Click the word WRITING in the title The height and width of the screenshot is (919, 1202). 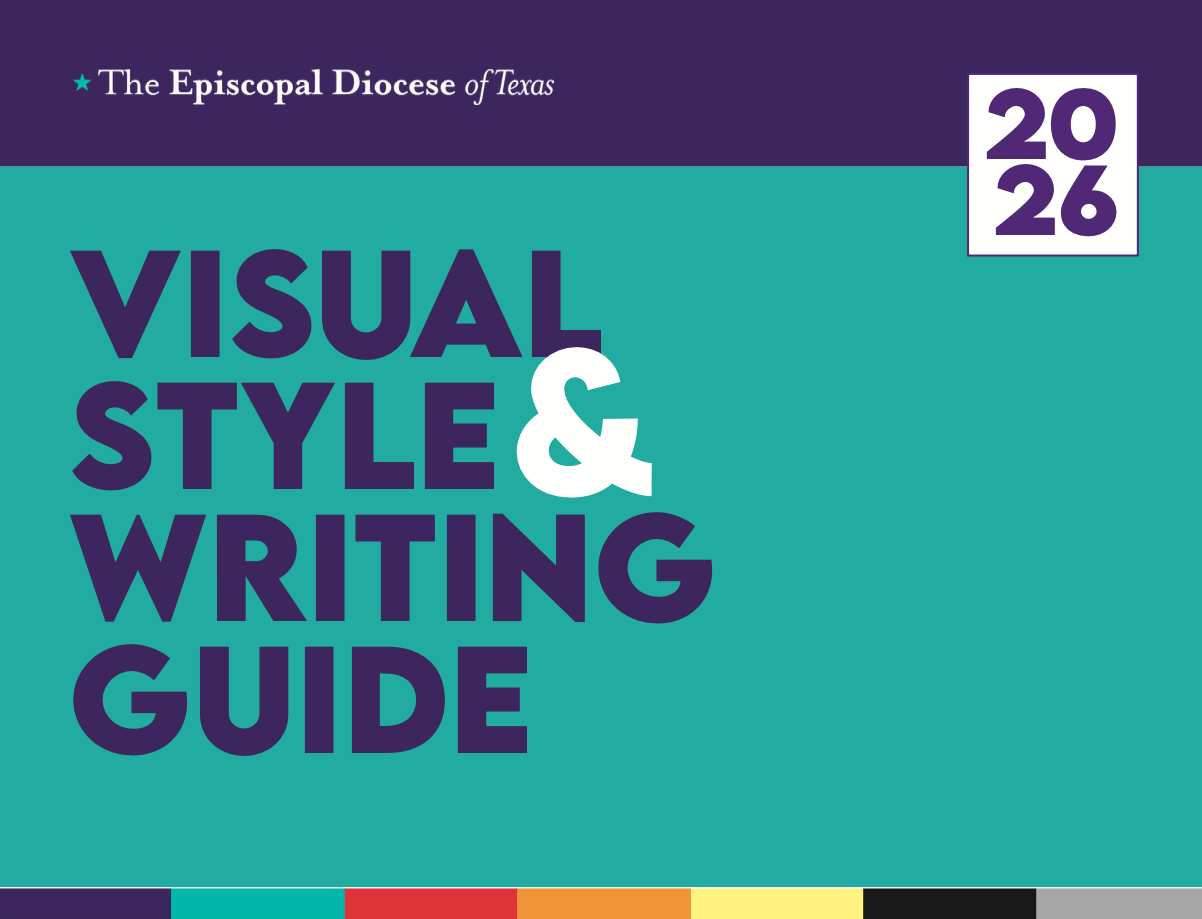click(393, 568)
